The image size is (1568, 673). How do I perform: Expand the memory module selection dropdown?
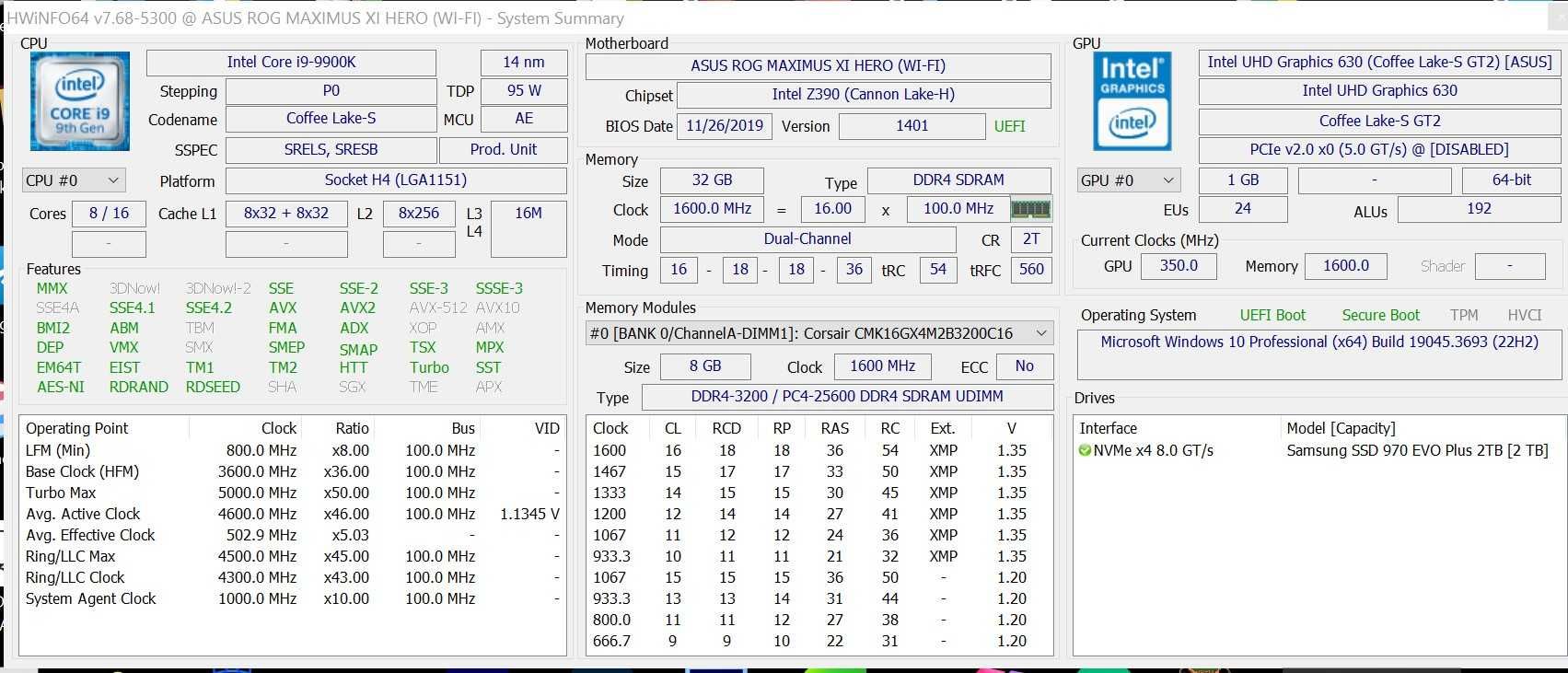819,333
